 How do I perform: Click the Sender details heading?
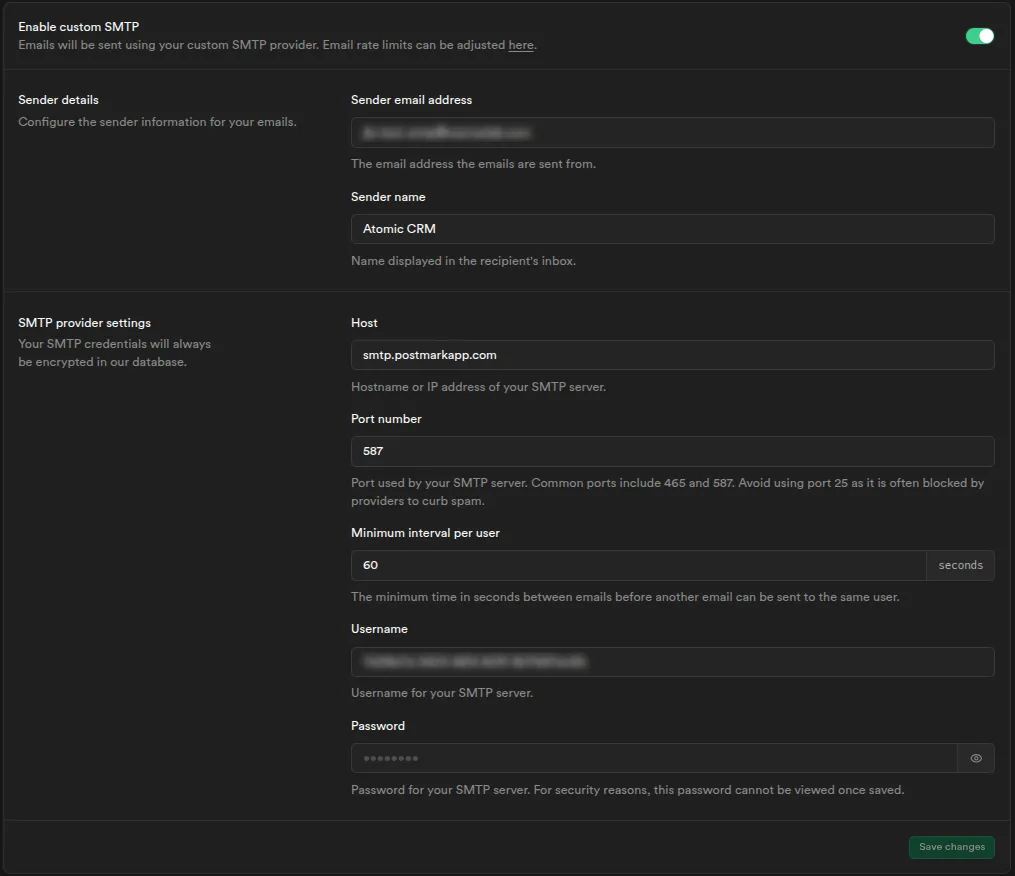pyautogui.click(x=59, y=99)
